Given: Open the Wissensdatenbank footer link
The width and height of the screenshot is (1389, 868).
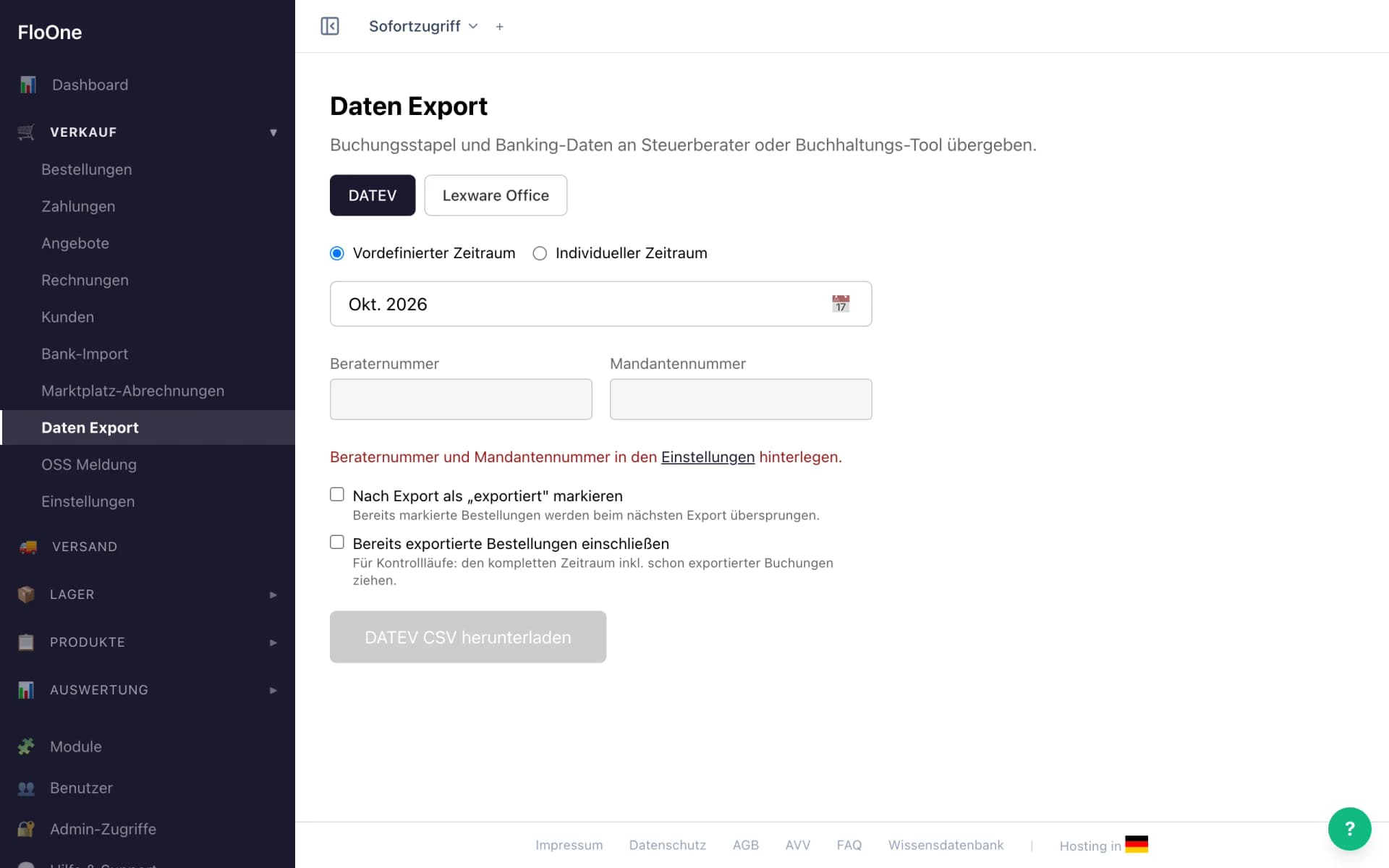Looking at the screenshot, I should click(x=946, y=845).
